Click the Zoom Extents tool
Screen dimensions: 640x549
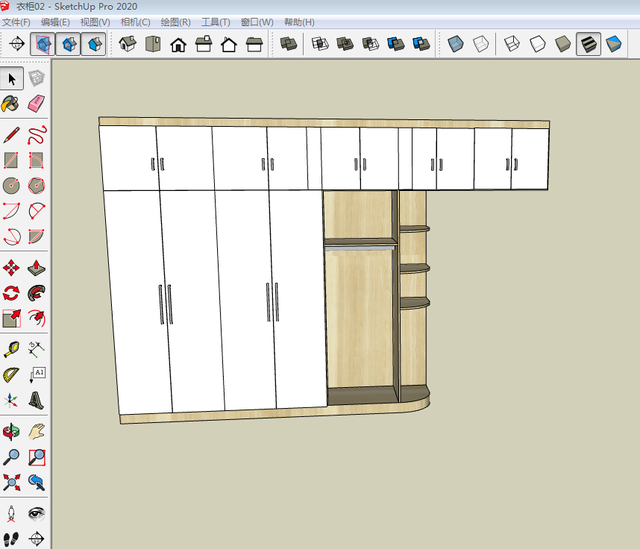tap(11, 482)
